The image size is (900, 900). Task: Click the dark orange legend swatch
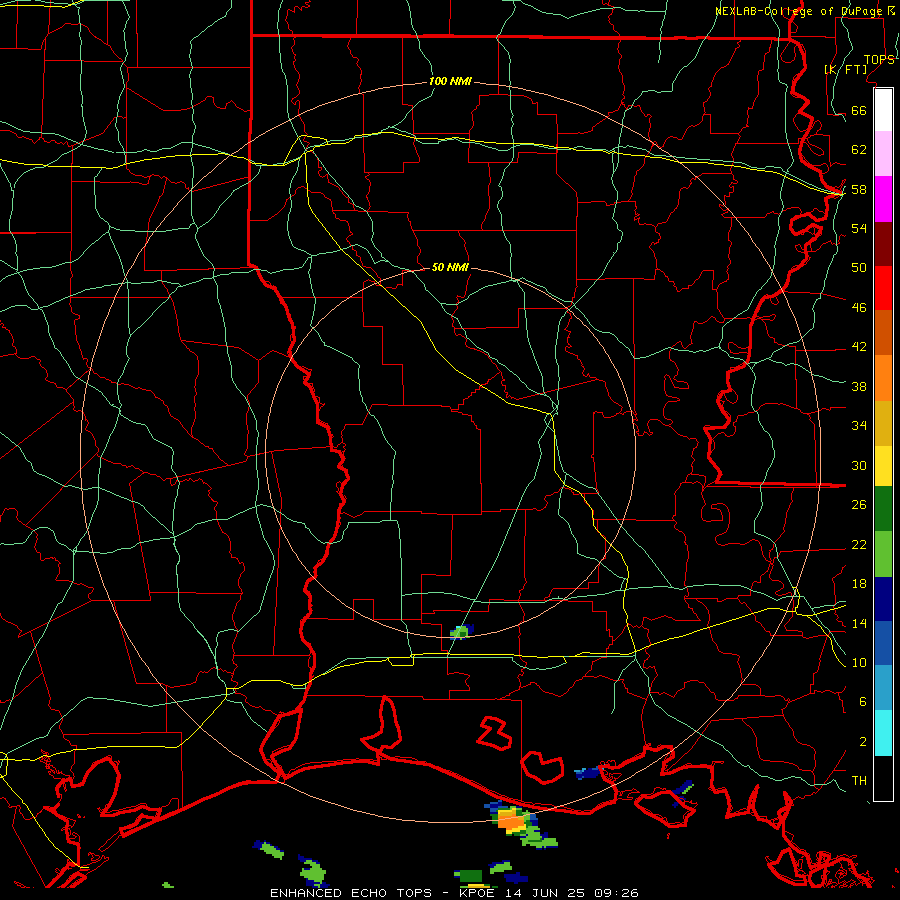pos(883,332)
